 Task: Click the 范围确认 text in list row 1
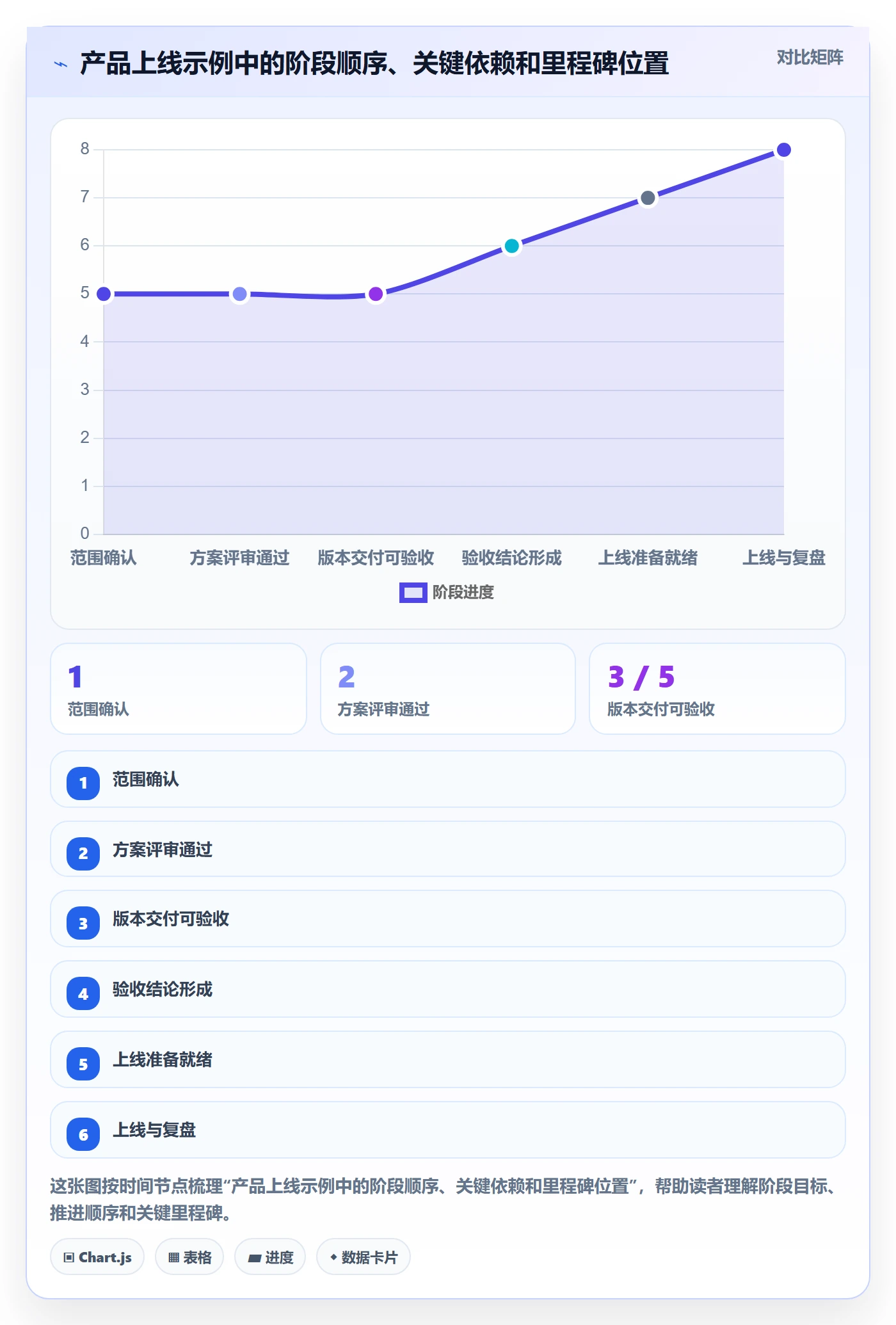[146, 780]
